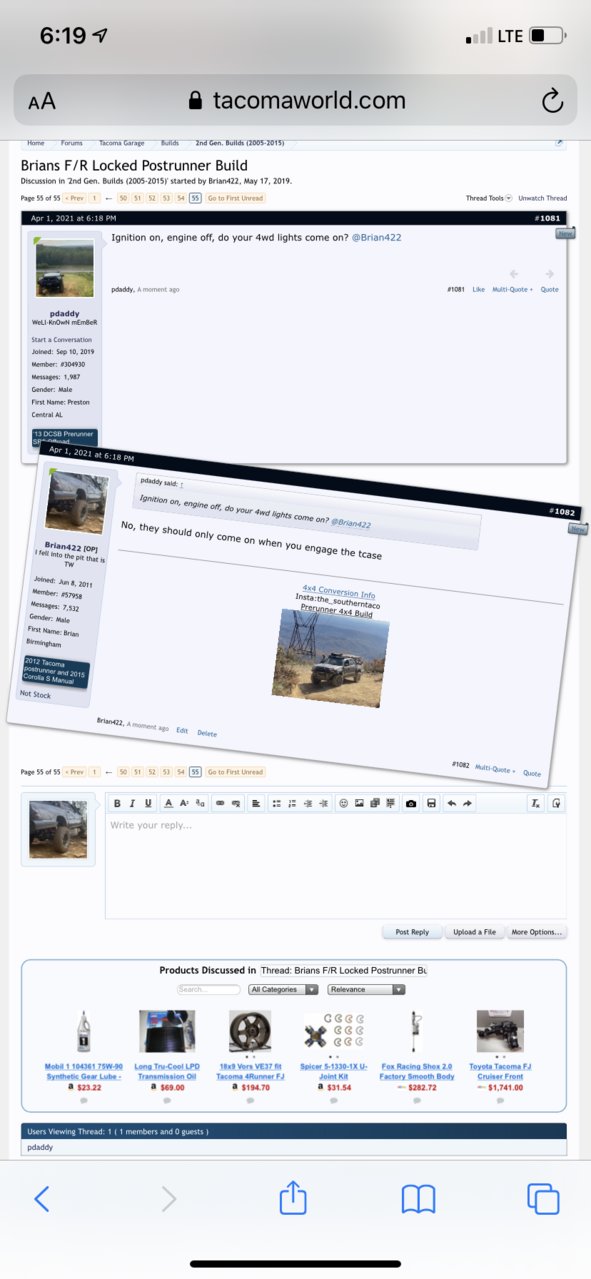Open Safari tabs overview icon

pyautogui.click(x=542, y=1199)
